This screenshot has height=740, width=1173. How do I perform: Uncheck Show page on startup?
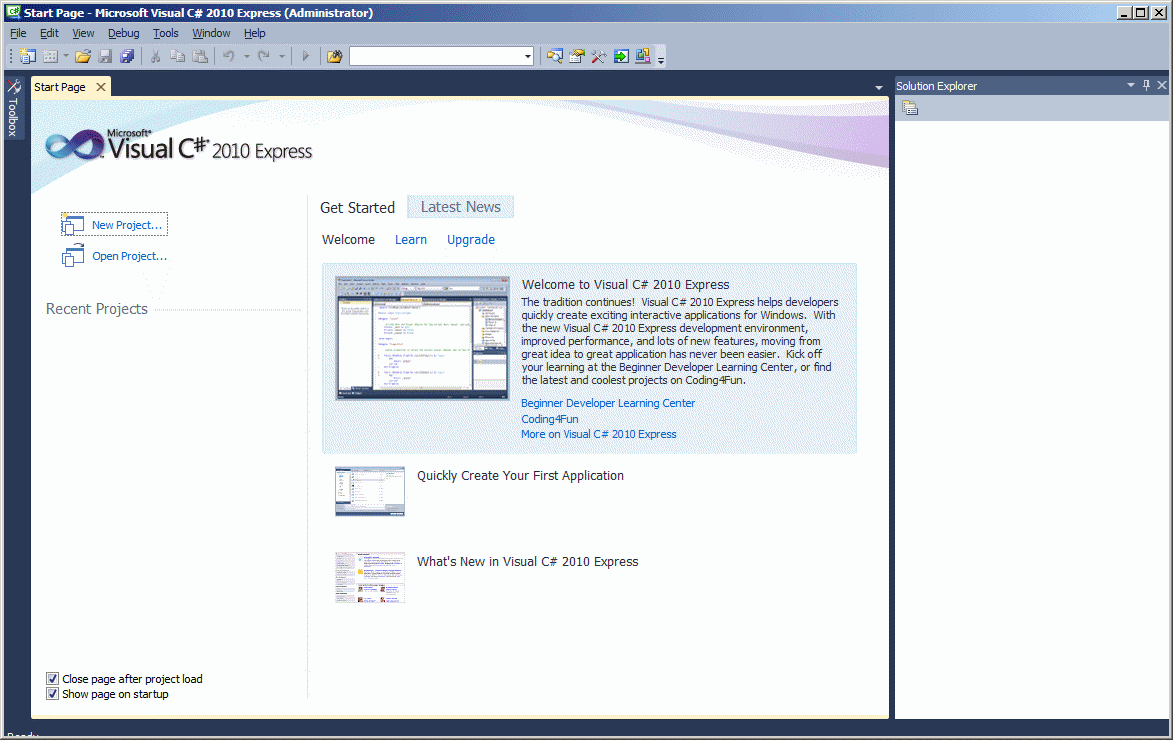(53, 694)
